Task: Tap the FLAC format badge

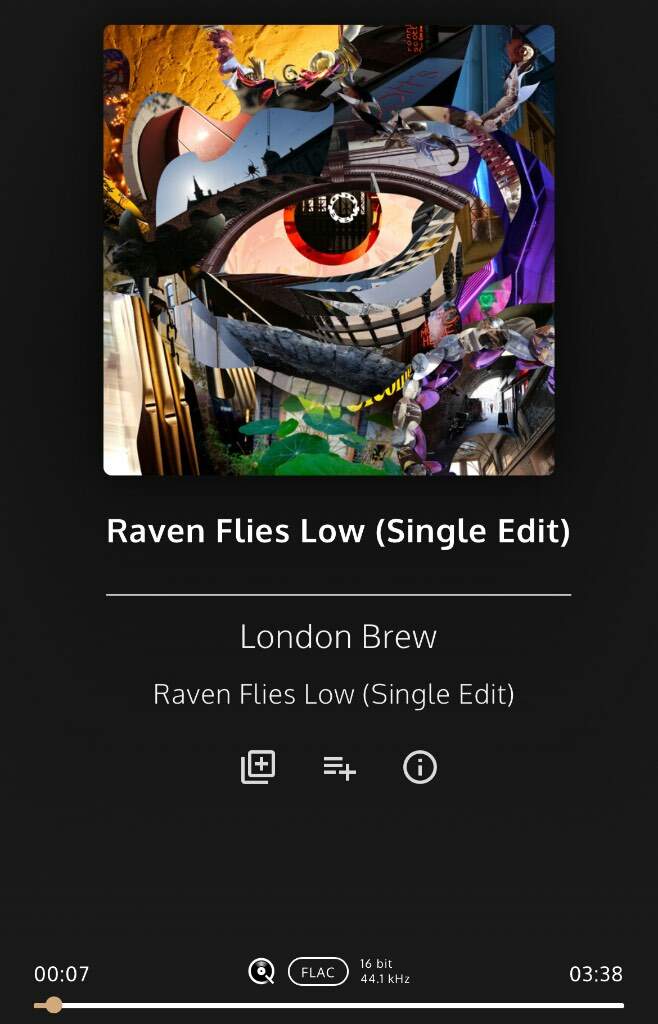Action: point(318,972)
